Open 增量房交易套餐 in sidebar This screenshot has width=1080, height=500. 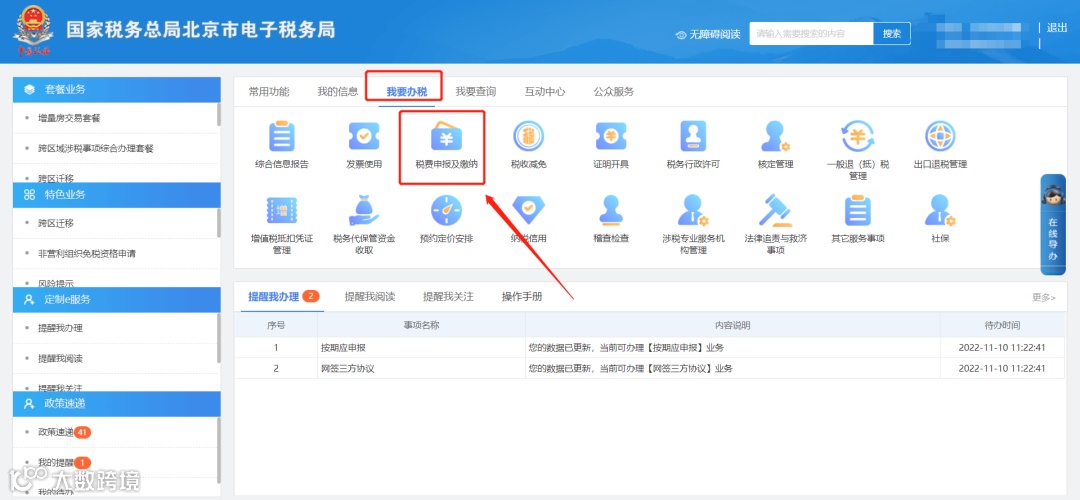(x=69, y=118)
